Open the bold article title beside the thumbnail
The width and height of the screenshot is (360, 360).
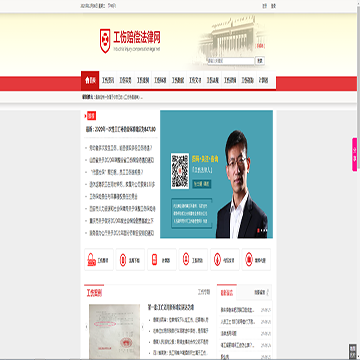(171, 307)
